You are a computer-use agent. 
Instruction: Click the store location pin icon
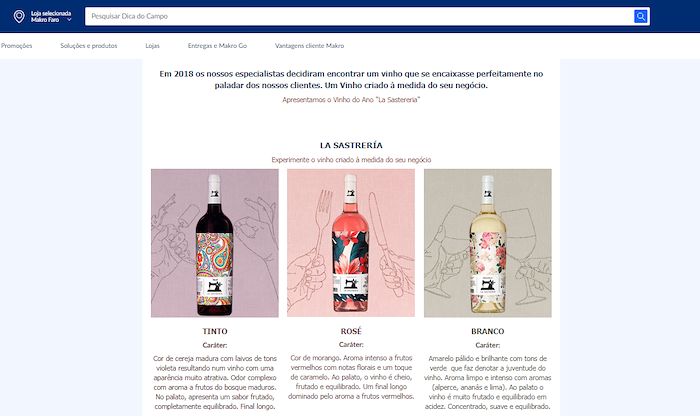tap(19, 17)
